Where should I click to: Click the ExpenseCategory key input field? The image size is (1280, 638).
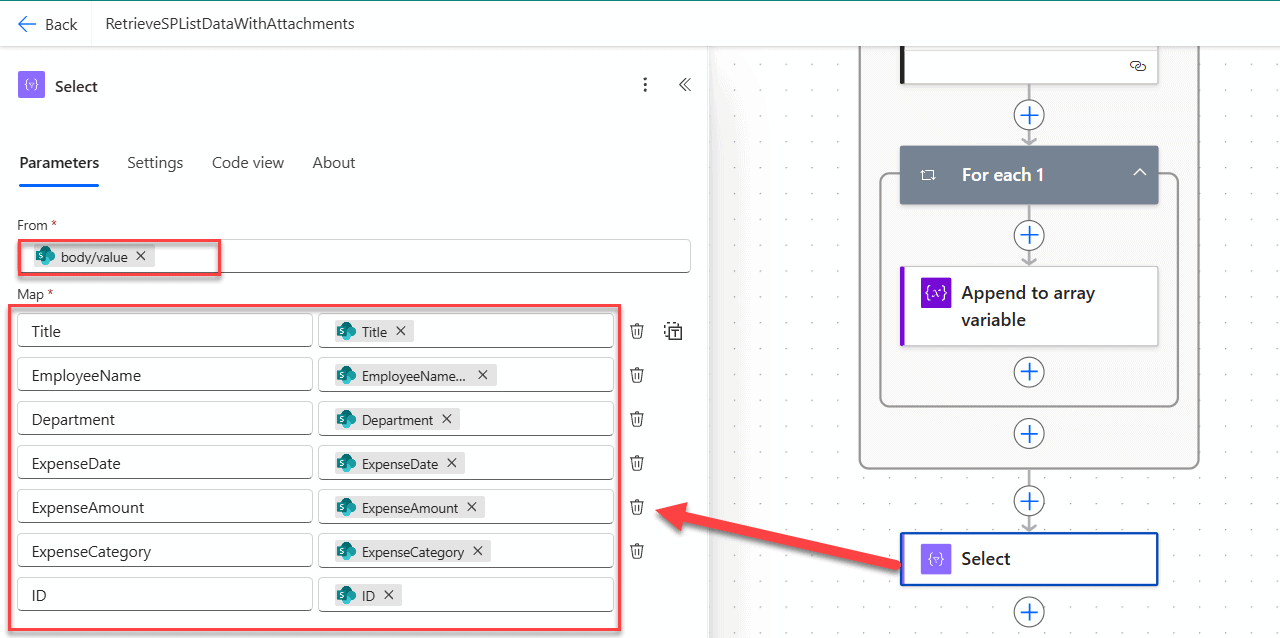tap(164, 550)
